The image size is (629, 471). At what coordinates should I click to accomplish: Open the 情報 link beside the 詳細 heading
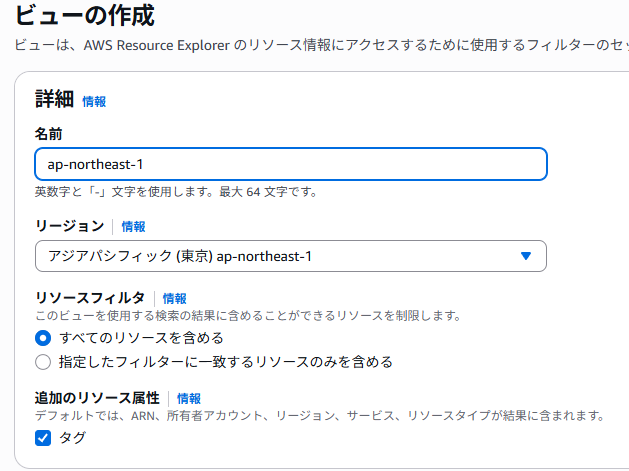94,102
